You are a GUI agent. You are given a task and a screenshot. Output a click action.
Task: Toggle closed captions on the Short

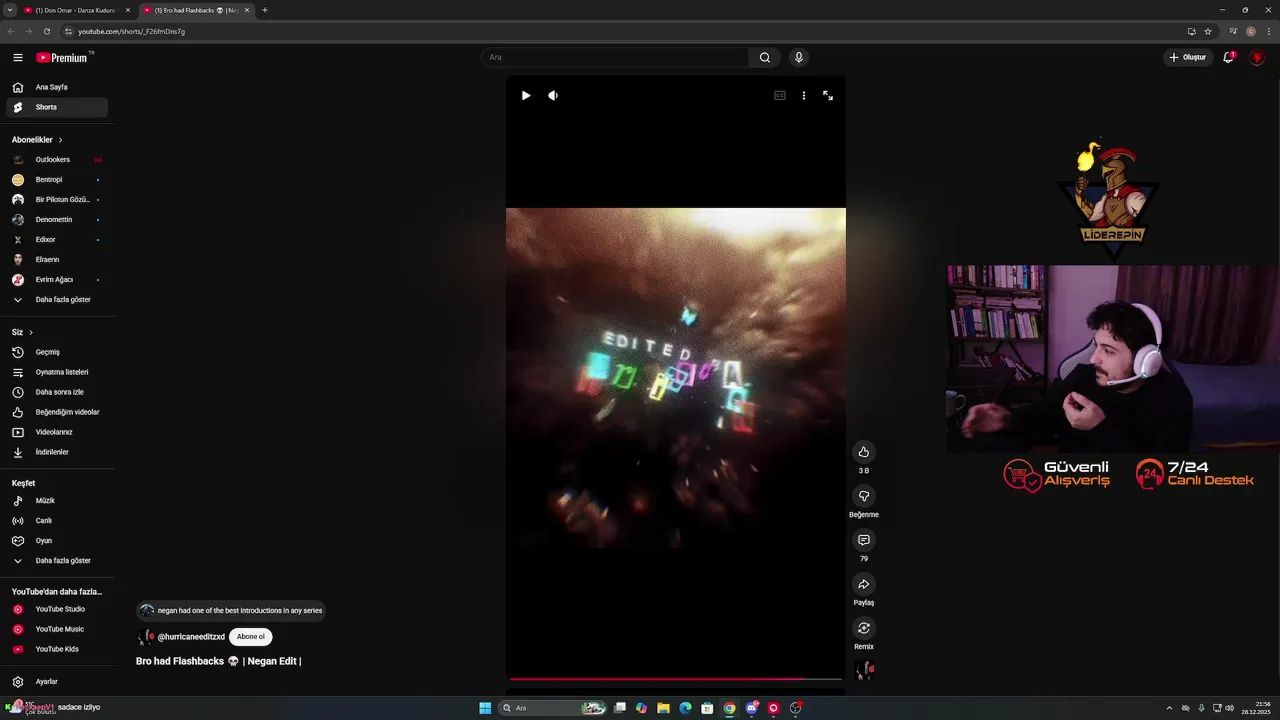[780, 95]
